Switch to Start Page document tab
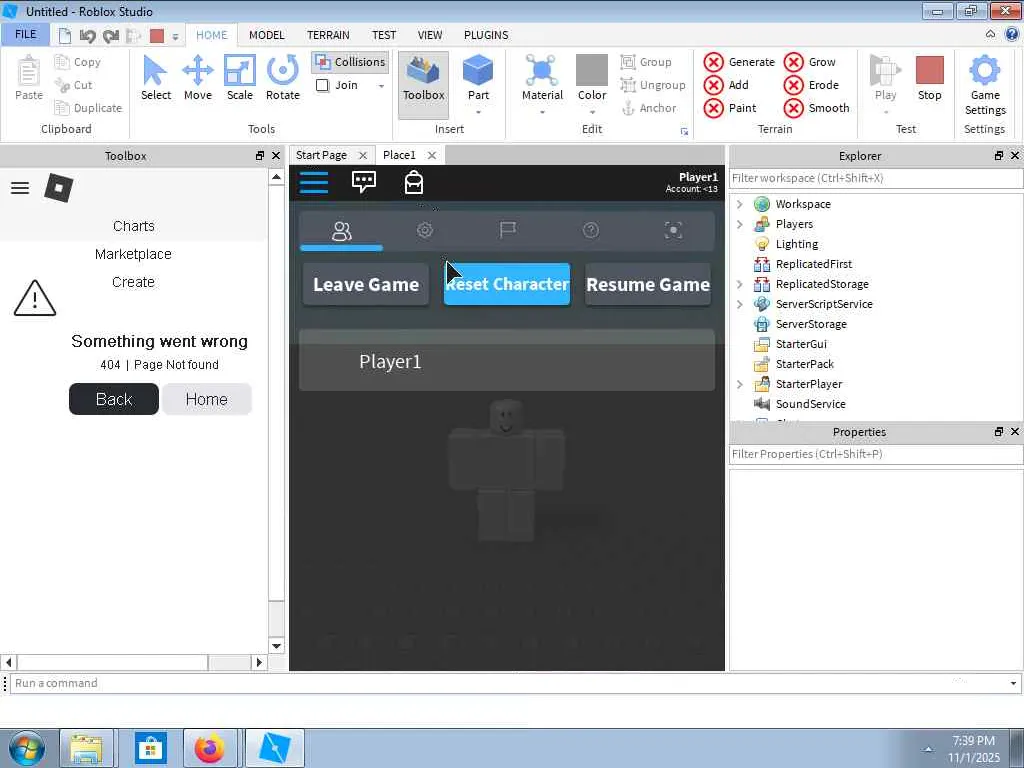Viewport: 1024px width, 768px height. click(321, 155)
